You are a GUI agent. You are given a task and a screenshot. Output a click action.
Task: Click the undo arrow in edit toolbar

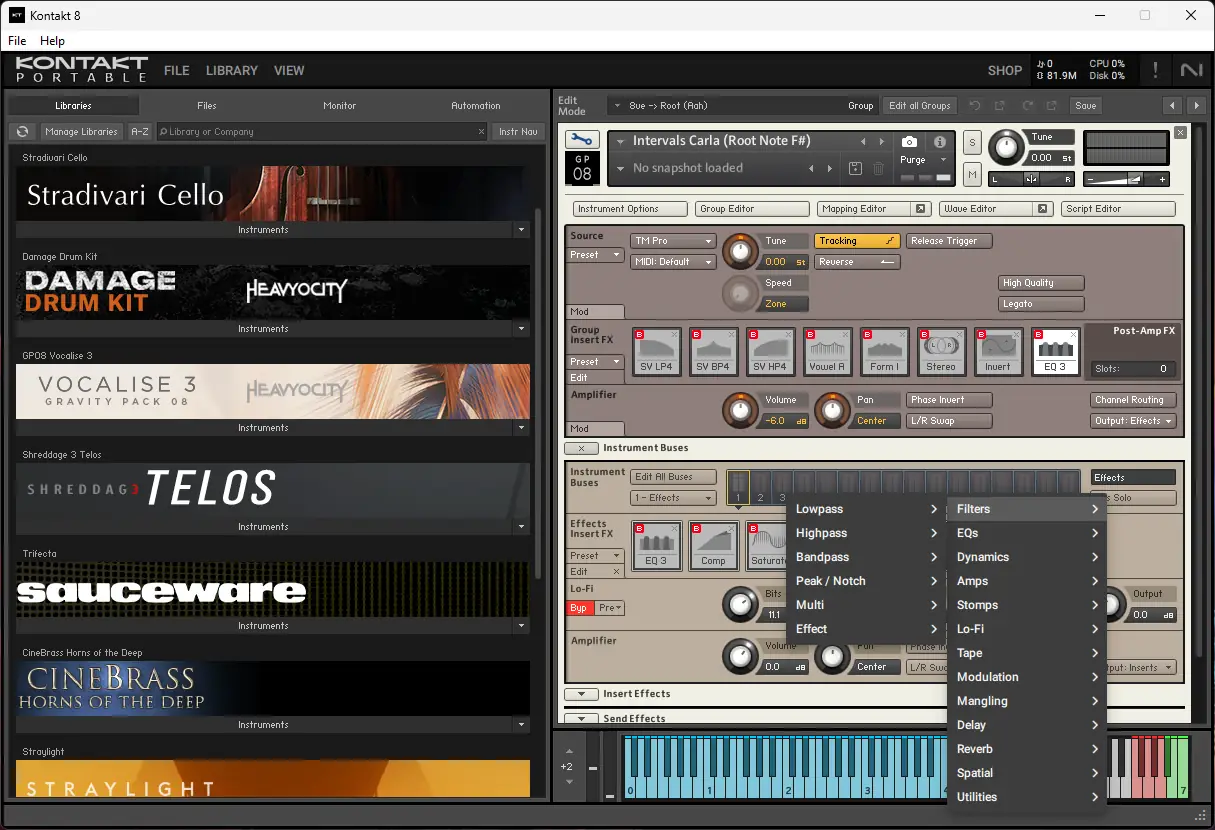[x=974, y=105]
